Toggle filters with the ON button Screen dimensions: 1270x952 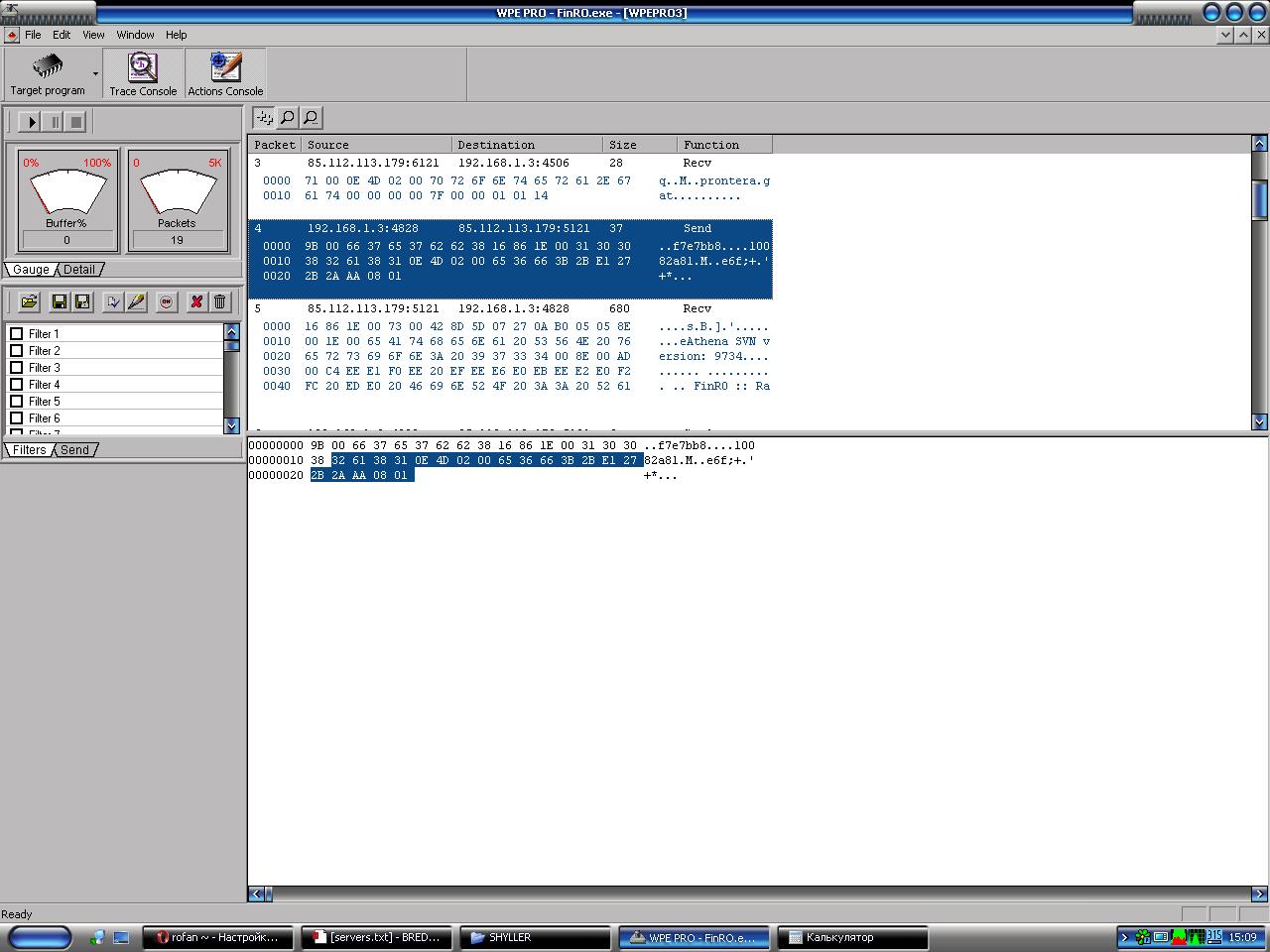[167, 301]
